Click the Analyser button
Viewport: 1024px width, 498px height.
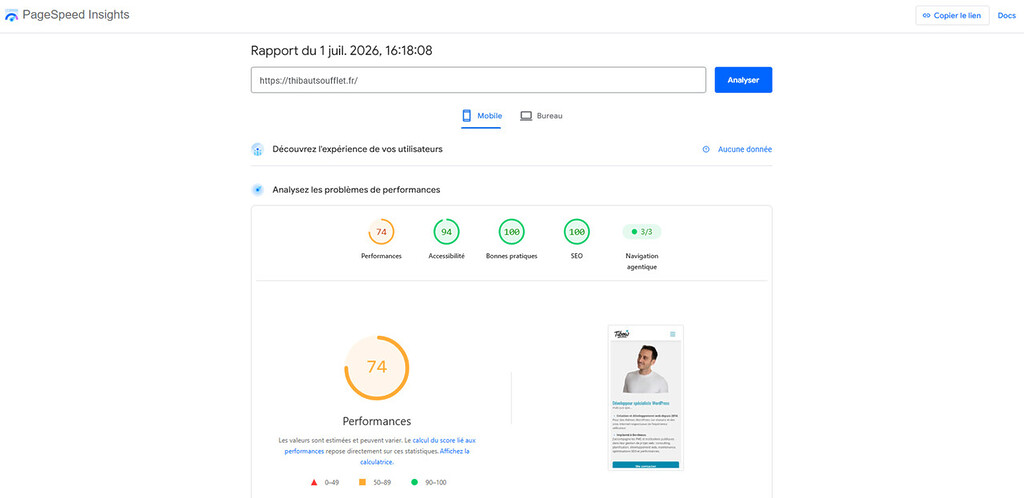click(x=743, y=80)
